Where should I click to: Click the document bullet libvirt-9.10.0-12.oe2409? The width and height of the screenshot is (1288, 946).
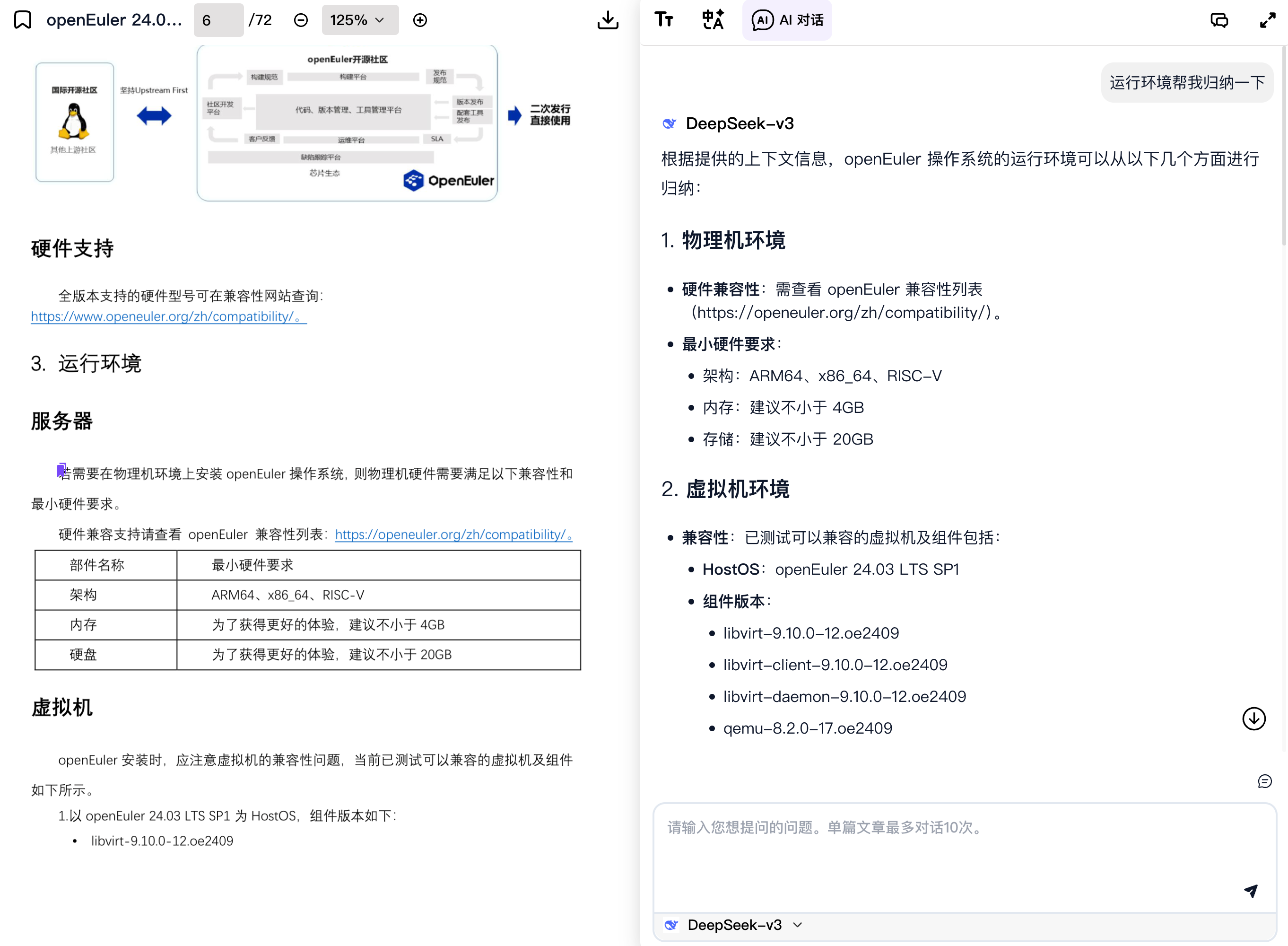(x=162, y=841)
